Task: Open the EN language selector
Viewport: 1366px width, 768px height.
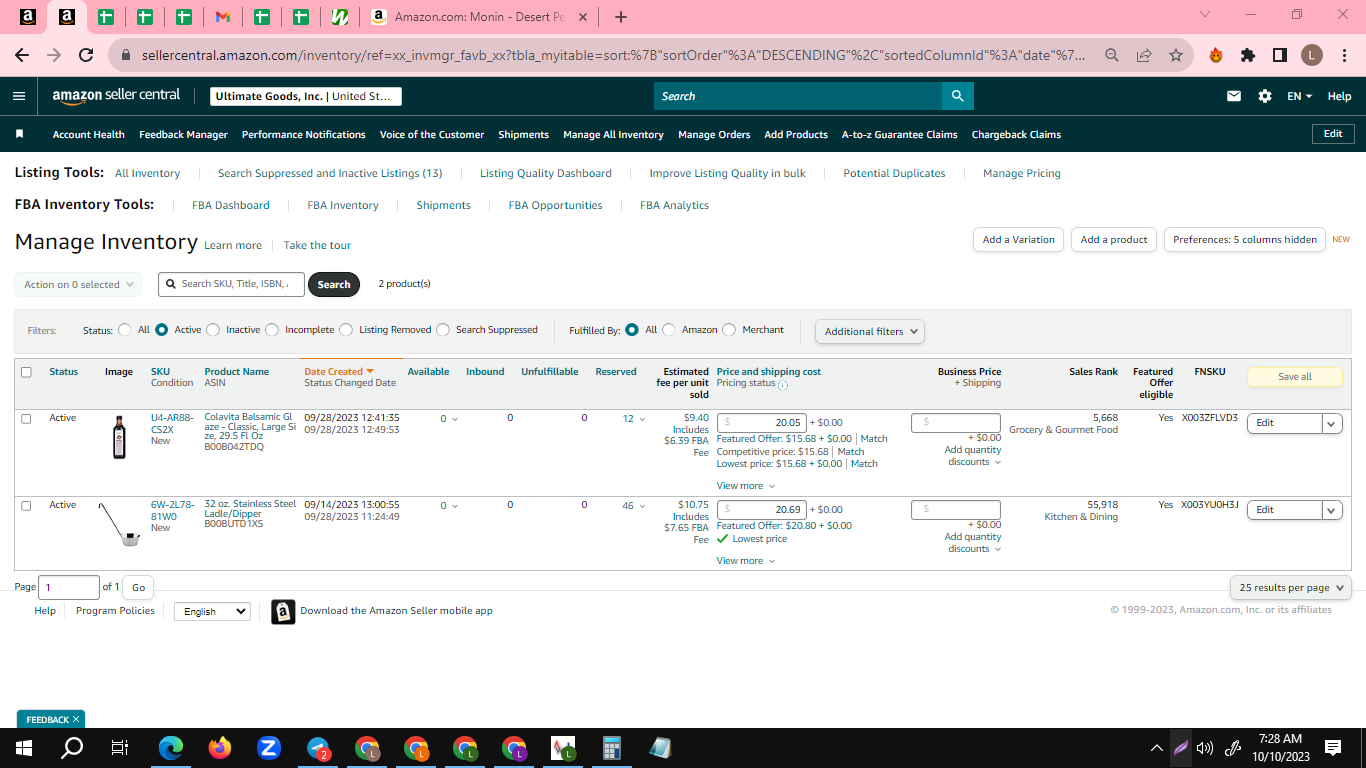Action: [x=1299, y=96]
